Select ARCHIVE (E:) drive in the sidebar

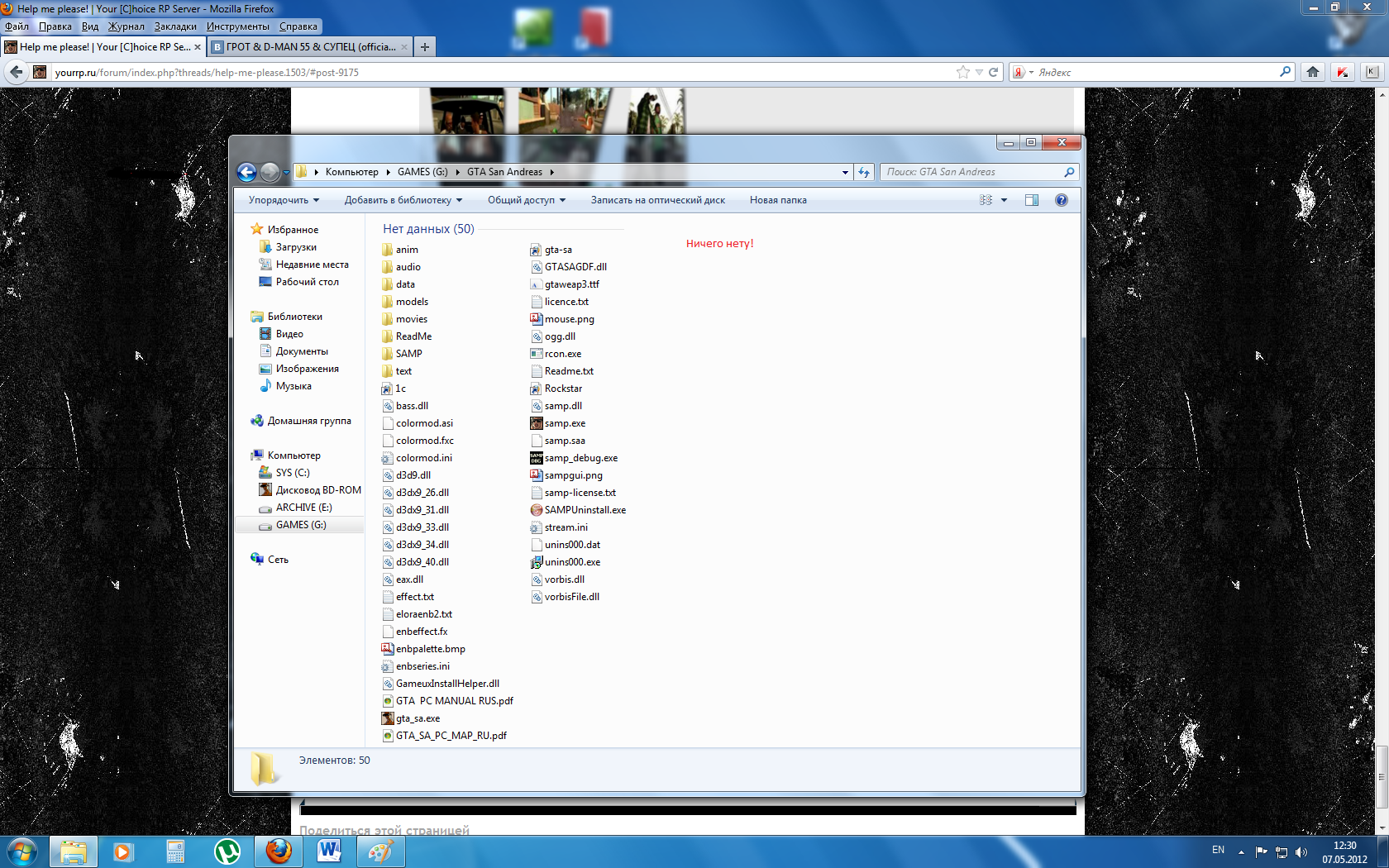(x=296, y=508)
